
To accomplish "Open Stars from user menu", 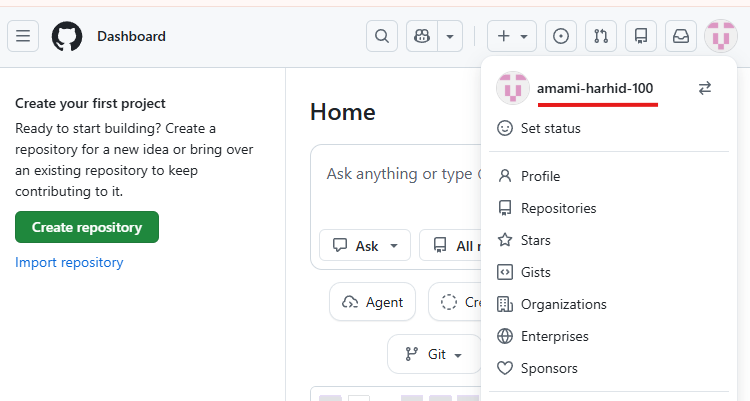I will [608, 240].
